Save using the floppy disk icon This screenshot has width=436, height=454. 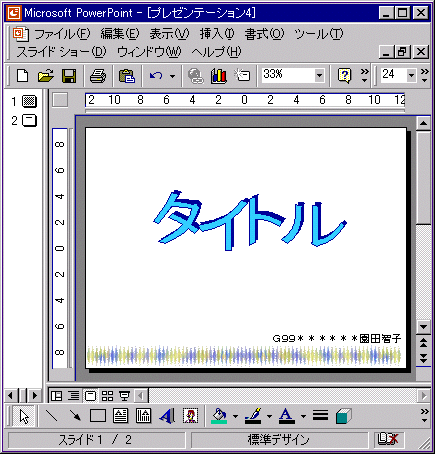pyautogui.click(x=69, y=76)
